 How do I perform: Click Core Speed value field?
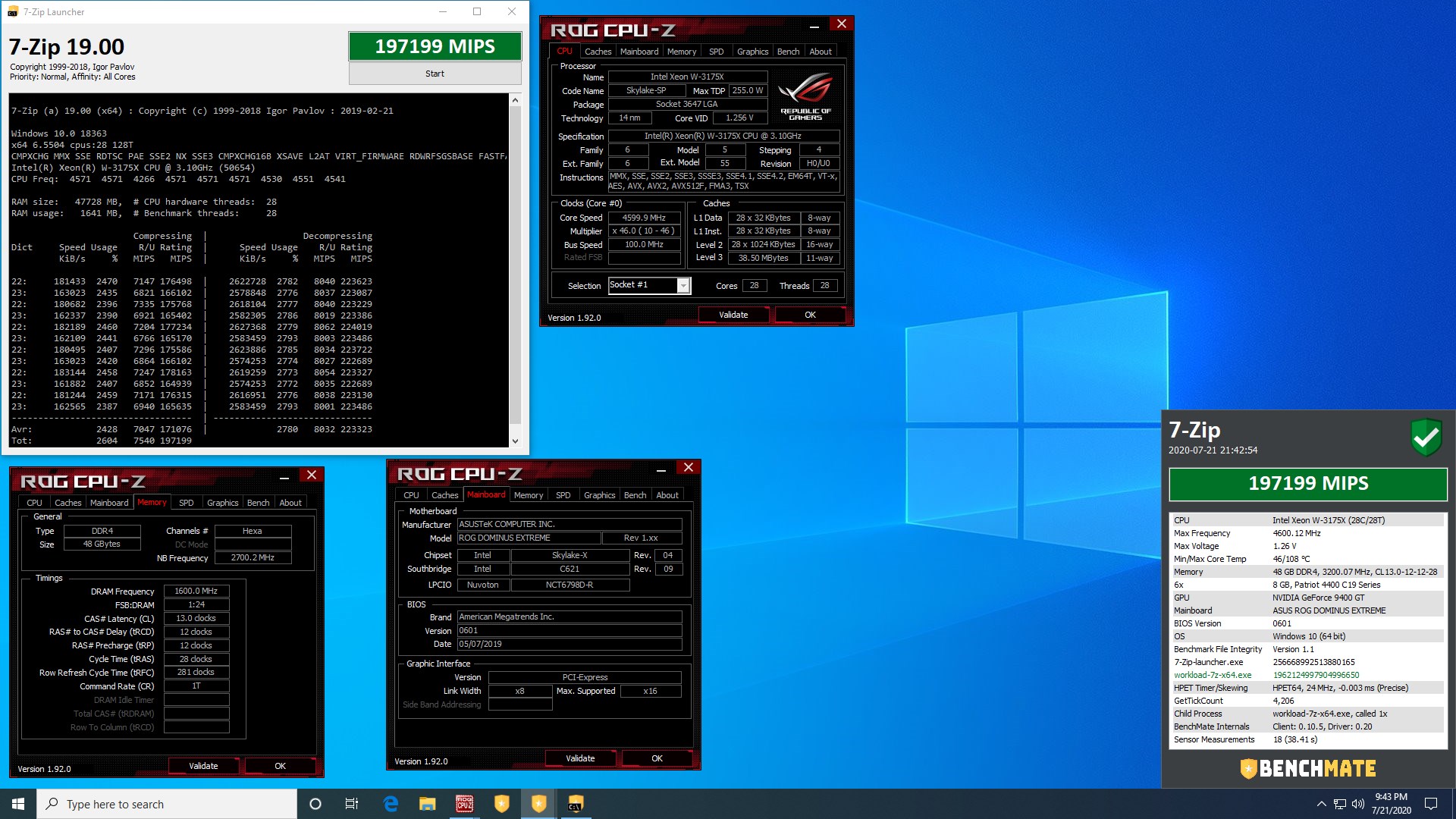click(x=644, y=218)
